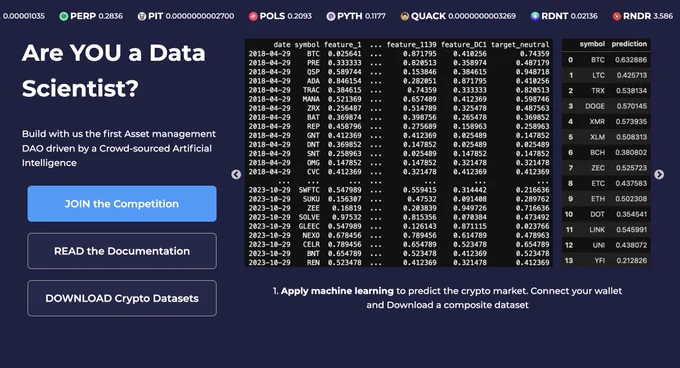Click the 'target_neutral' column header

point(520,45)
